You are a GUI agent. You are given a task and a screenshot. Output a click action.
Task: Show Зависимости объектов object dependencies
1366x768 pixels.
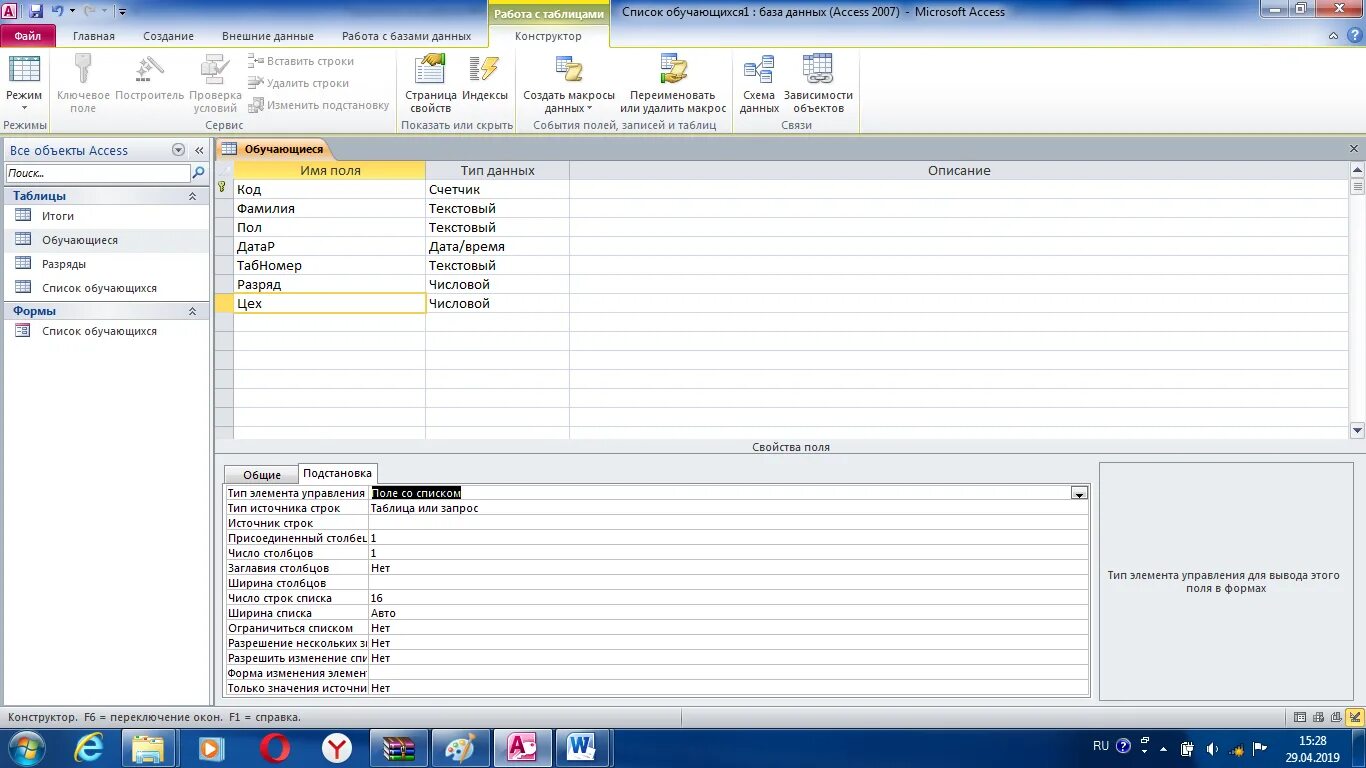tap(818, 83)
